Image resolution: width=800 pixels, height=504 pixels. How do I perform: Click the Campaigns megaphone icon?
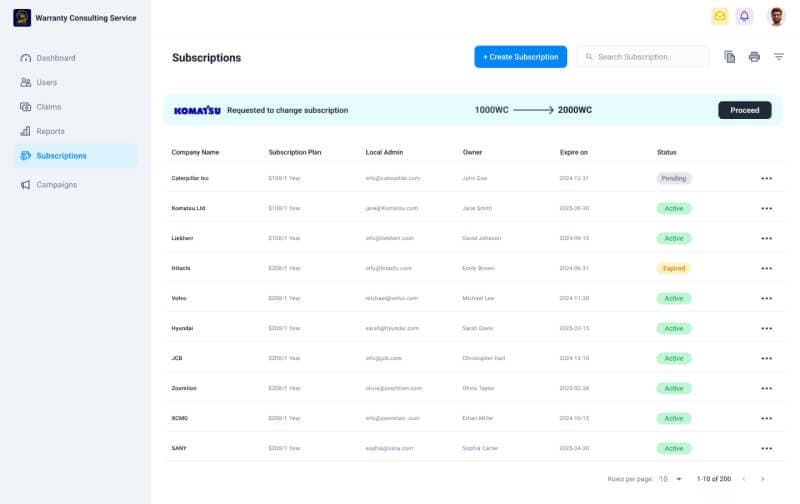pos(26,185)
